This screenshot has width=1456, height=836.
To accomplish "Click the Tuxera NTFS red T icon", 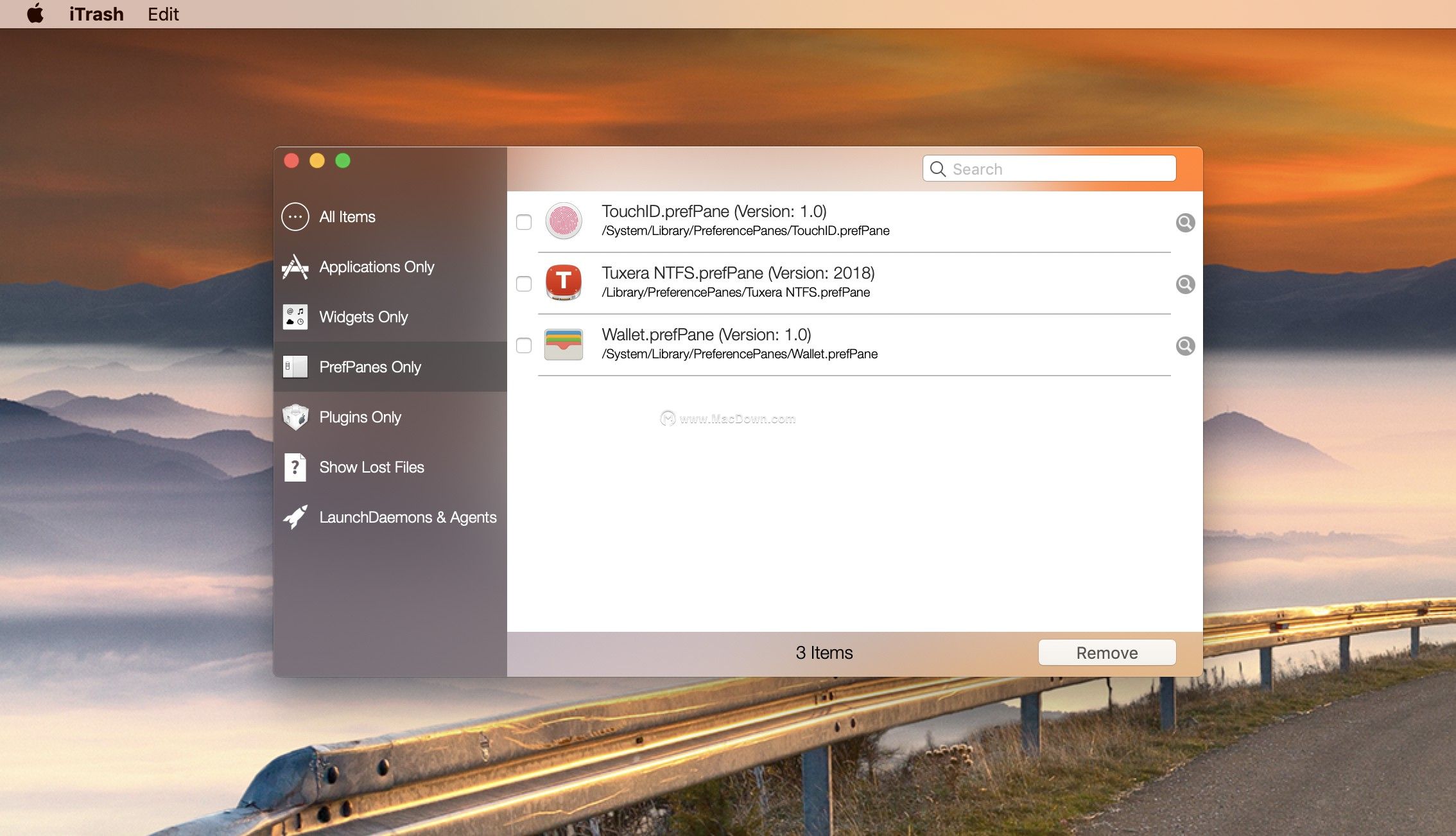I will [563, 283].
